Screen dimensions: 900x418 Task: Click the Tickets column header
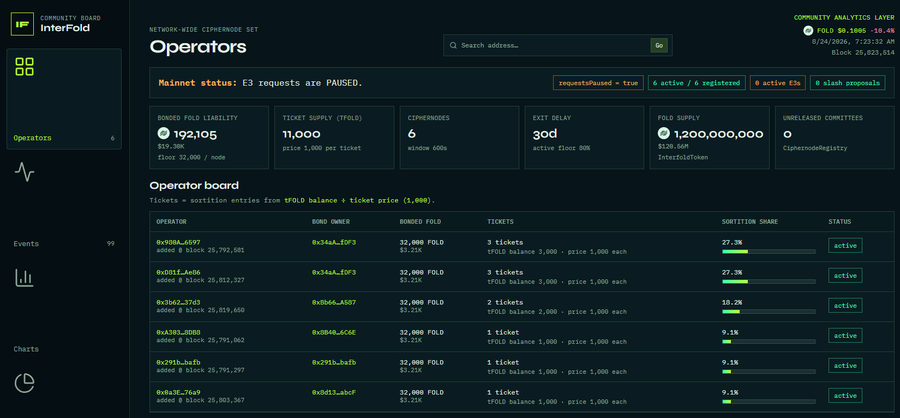click(500, 222)
